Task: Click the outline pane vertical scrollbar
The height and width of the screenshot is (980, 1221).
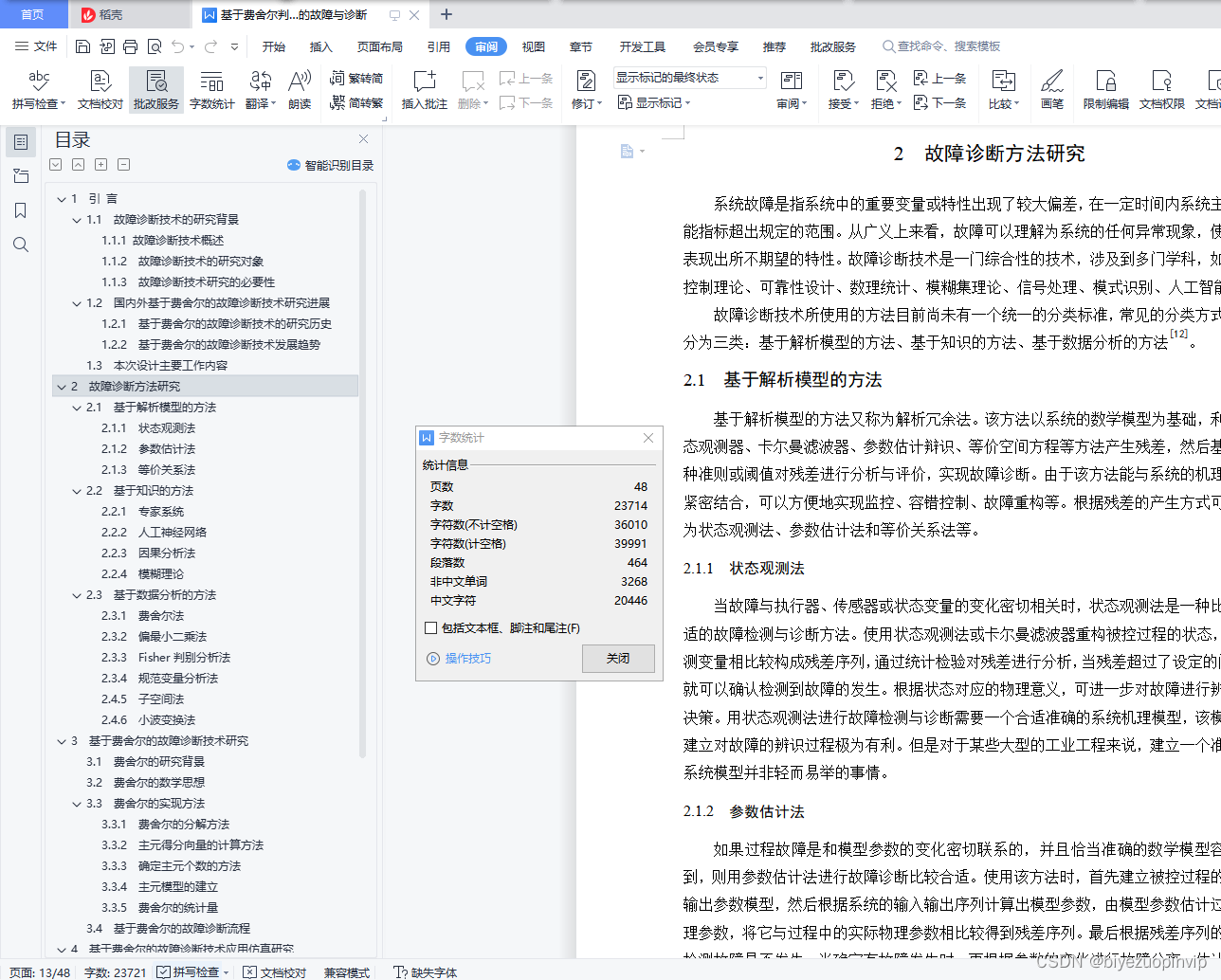Action: (362, 474)
